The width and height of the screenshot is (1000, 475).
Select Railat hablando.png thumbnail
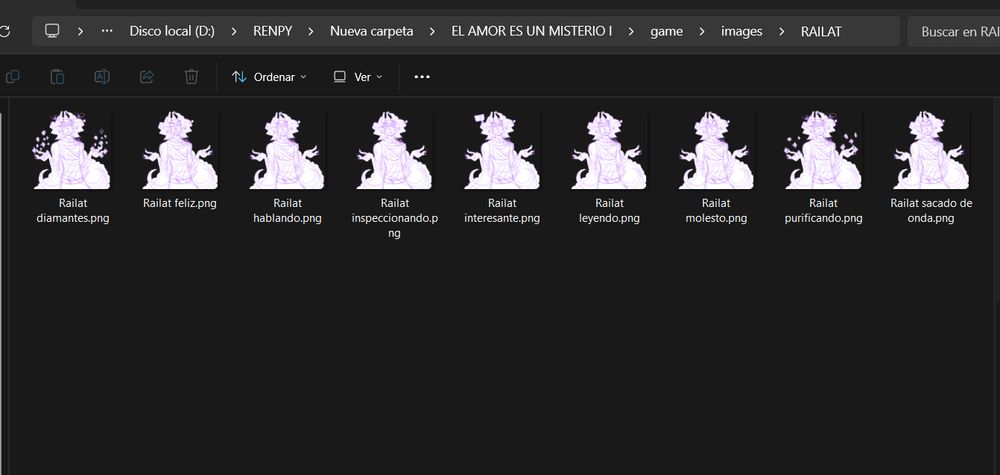point(287,150)
